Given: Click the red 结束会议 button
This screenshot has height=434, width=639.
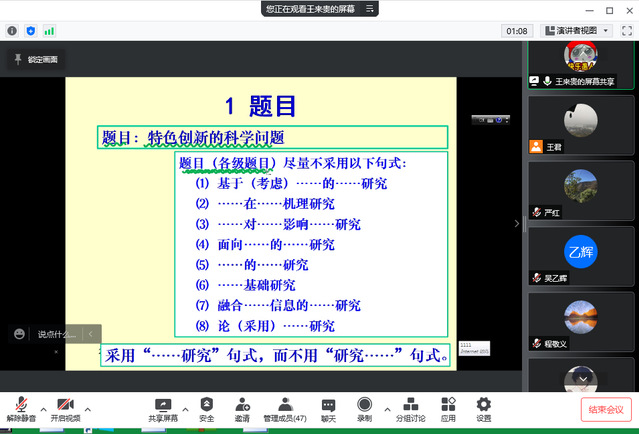Looking at the screenshot, I should pyautogui.click(x=606, y=409).
